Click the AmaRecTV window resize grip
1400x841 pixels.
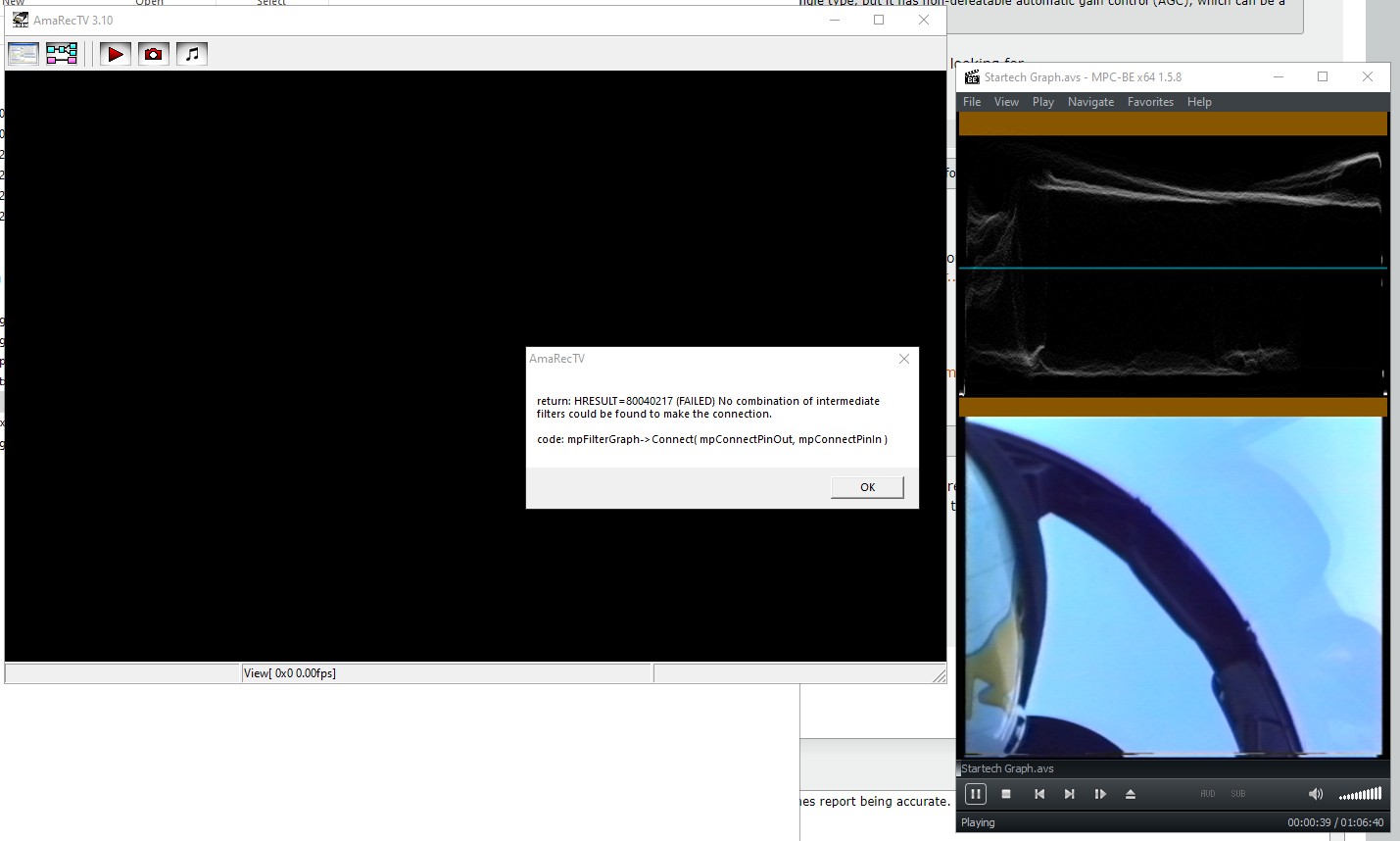pos(939,675)
